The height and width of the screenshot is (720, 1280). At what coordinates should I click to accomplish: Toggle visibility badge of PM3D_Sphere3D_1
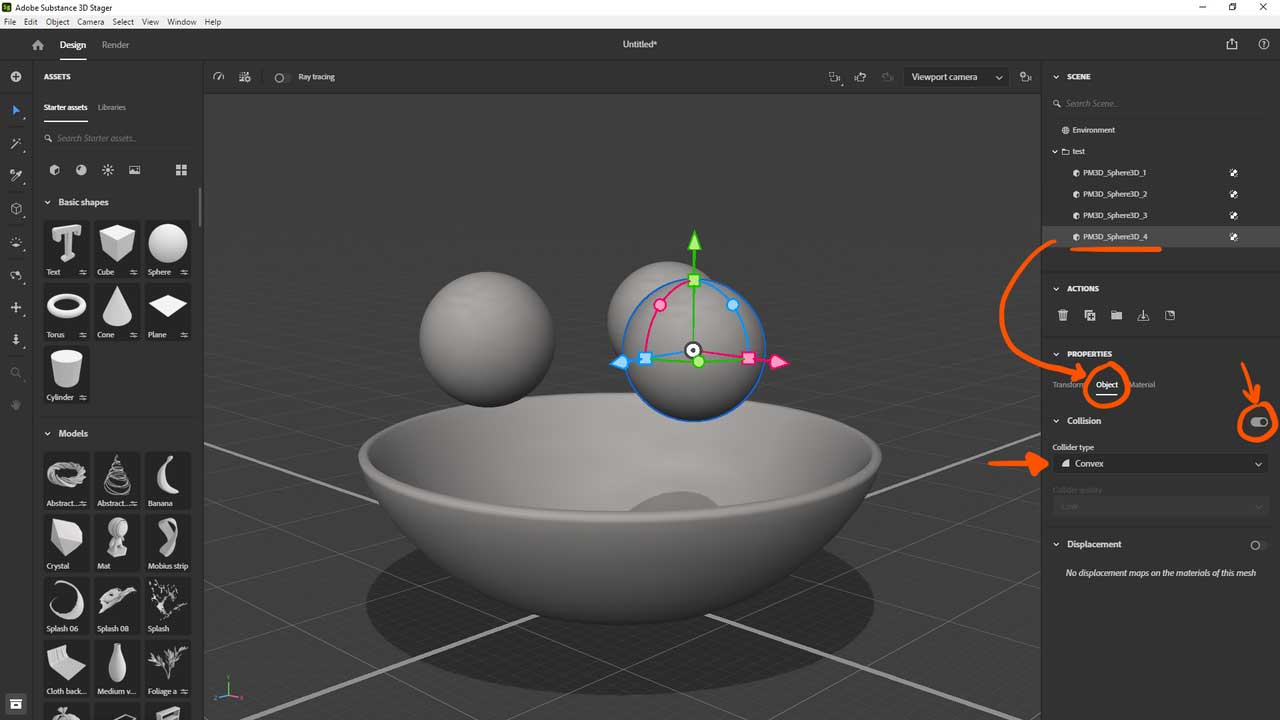pos(1234,173)
